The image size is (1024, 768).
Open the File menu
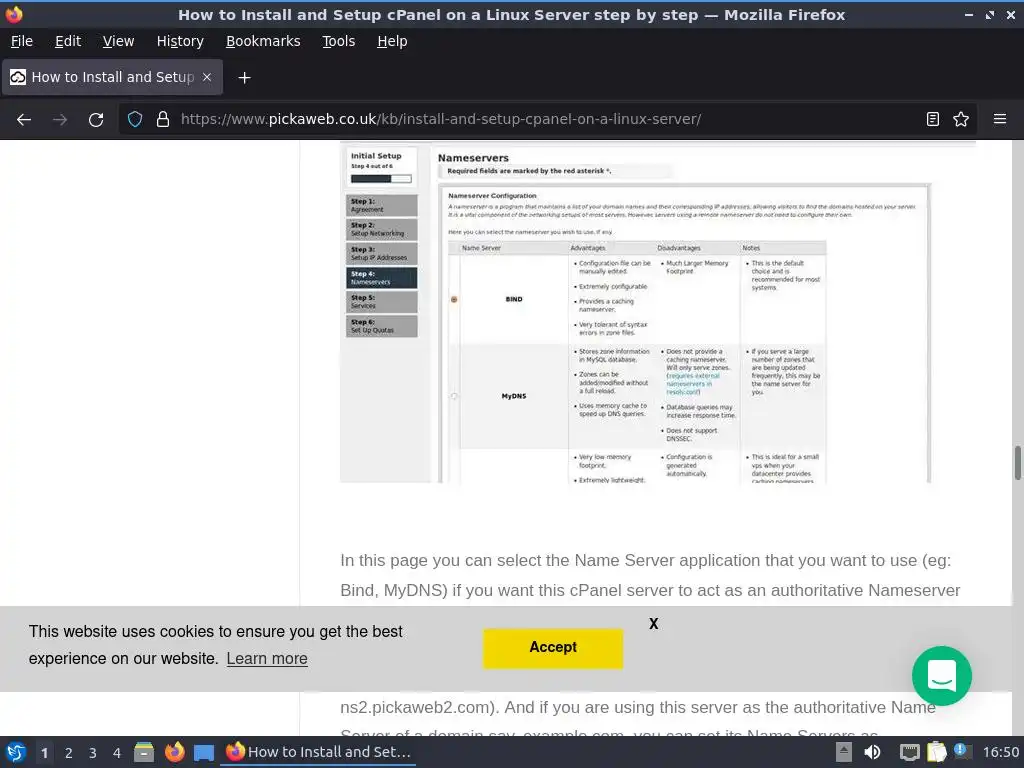click(x=22, y=41)
